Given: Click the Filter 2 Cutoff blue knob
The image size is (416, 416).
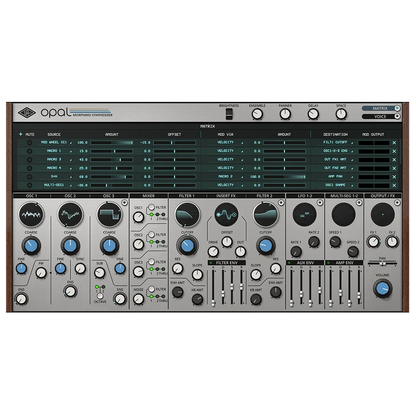Looking at the screenshot, I should [265, 246].
